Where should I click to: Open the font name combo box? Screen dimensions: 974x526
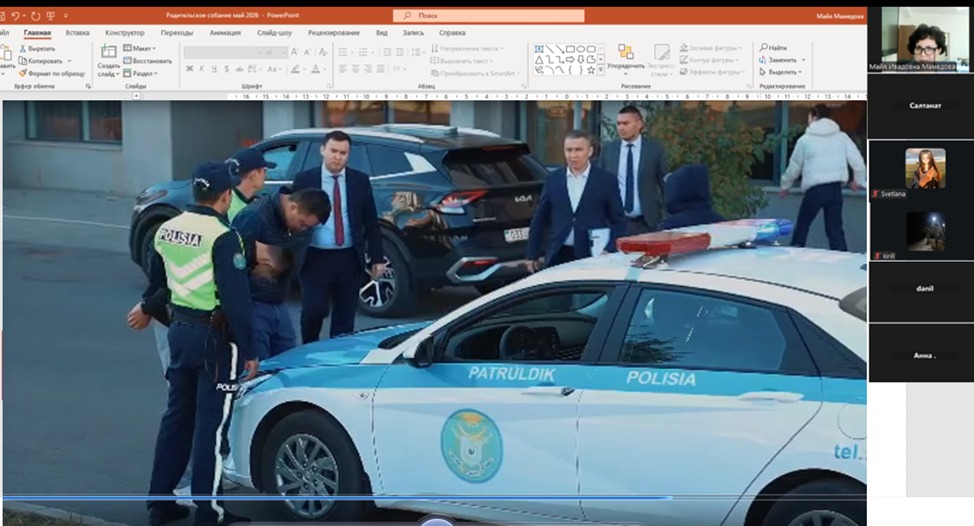pyautogui.click(x=222, y=53)
